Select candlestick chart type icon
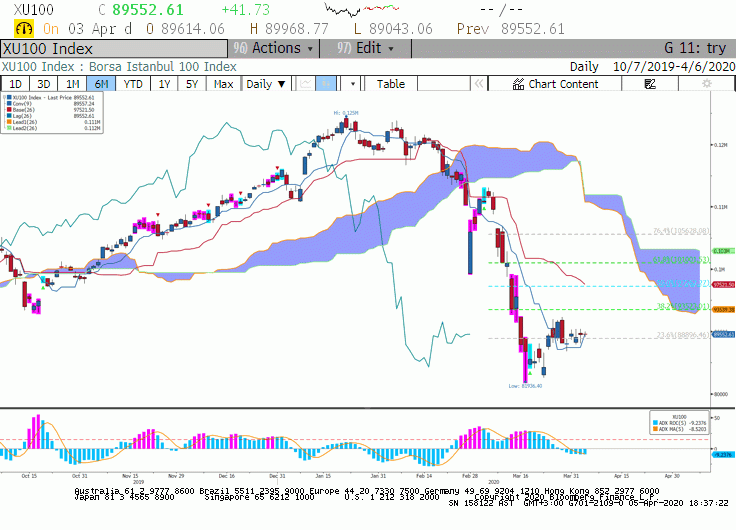 click(325, 84)
